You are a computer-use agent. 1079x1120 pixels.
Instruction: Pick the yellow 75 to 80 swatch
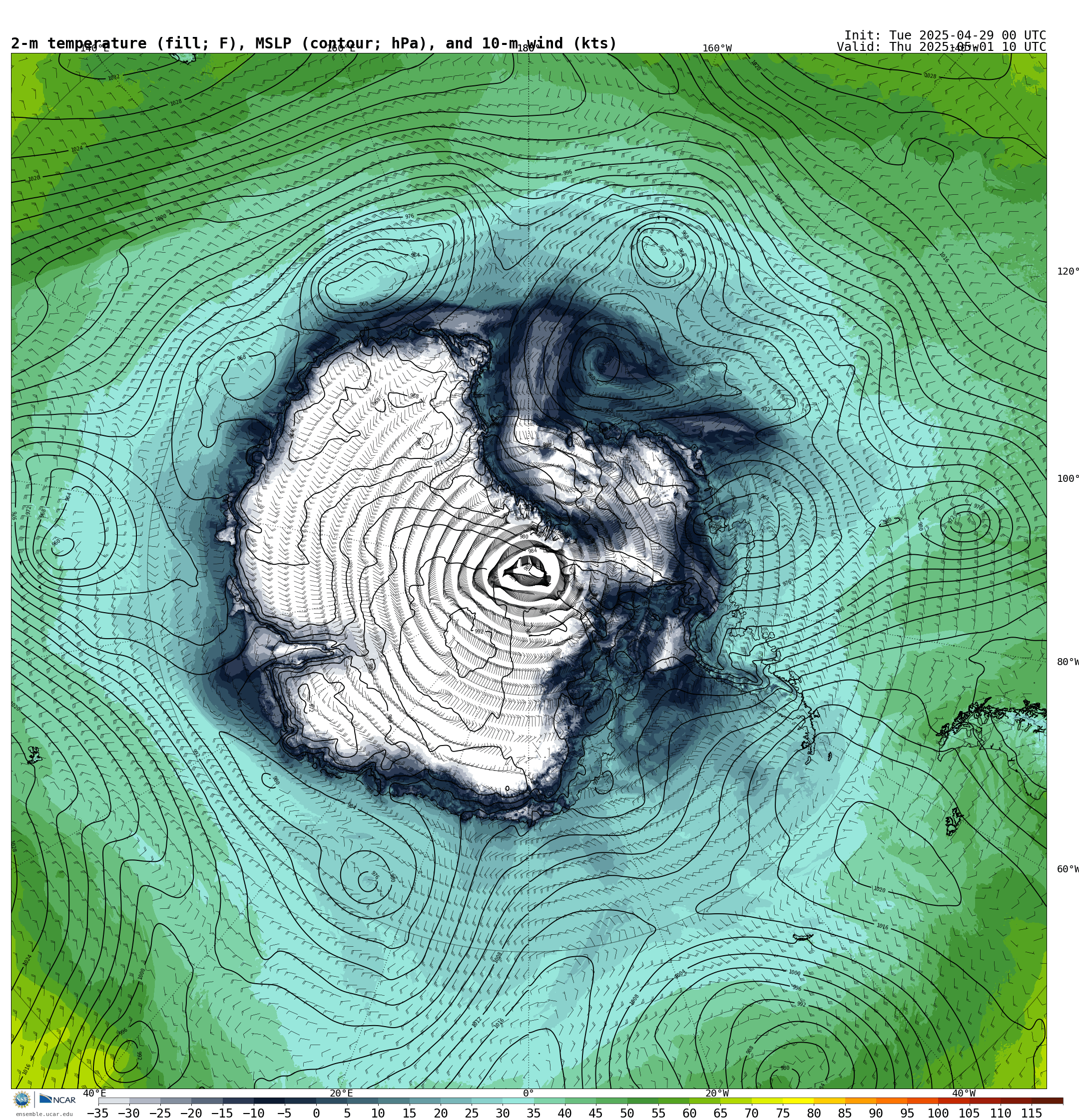[x=798, y=1101]
